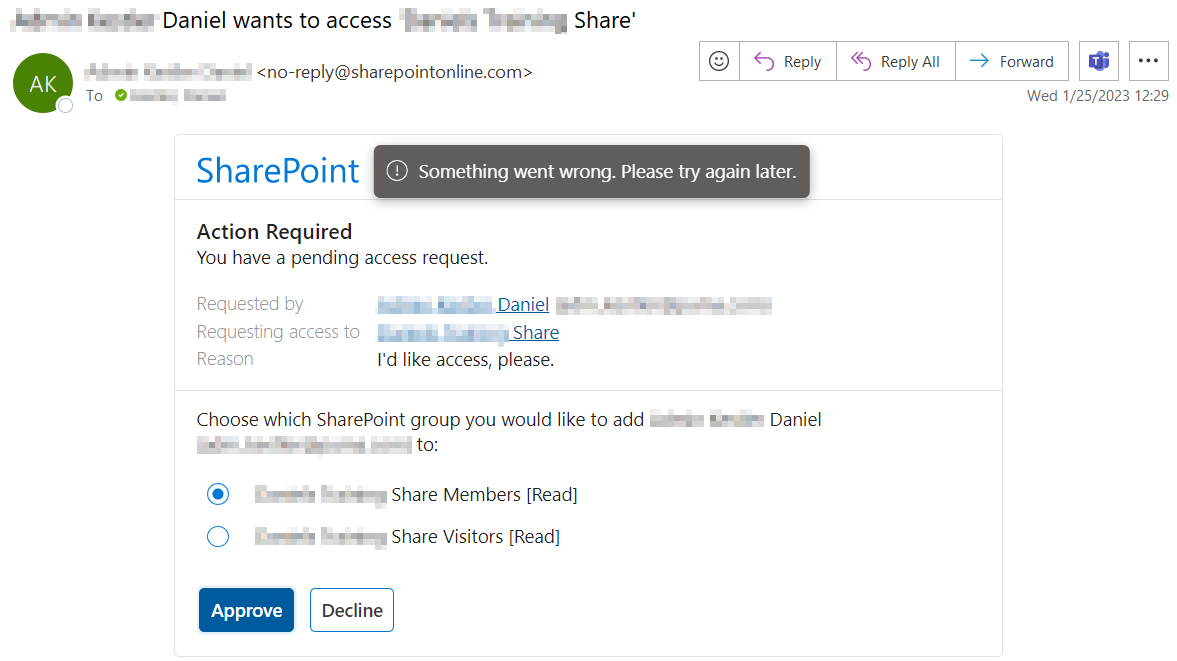Select the Reply arrow icon

[x=764, y=61]
